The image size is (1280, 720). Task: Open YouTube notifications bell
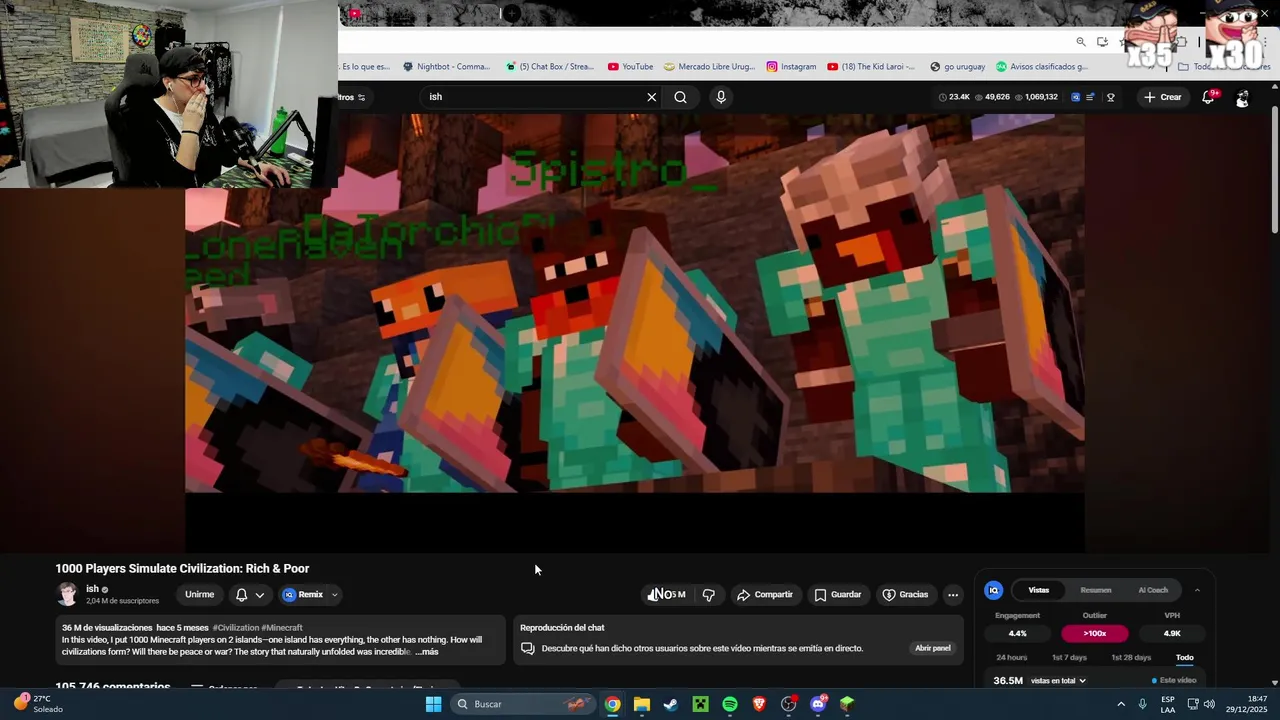pyautogui.click(x=1208, y=97)
